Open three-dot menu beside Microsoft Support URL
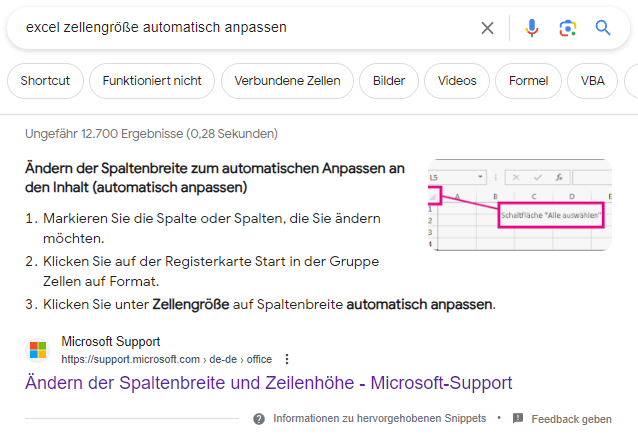This screenshot has width=638, height=438. tap(287, 359)
